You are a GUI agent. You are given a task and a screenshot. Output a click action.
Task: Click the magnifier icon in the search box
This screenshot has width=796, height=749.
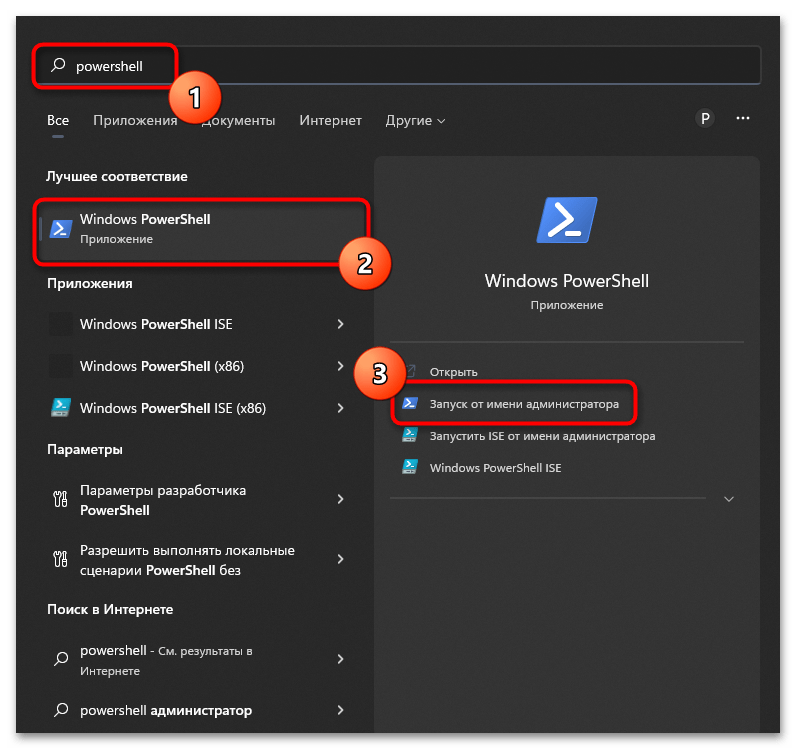point(58,65)
